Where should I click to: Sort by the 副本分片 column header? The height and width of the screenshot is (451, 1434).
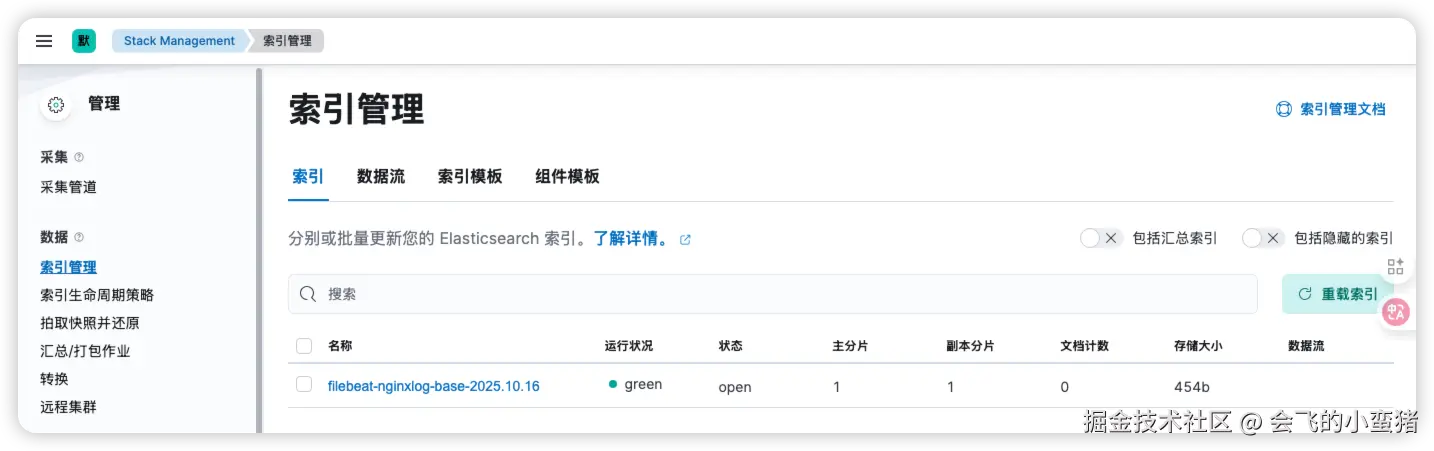(971, 346)
